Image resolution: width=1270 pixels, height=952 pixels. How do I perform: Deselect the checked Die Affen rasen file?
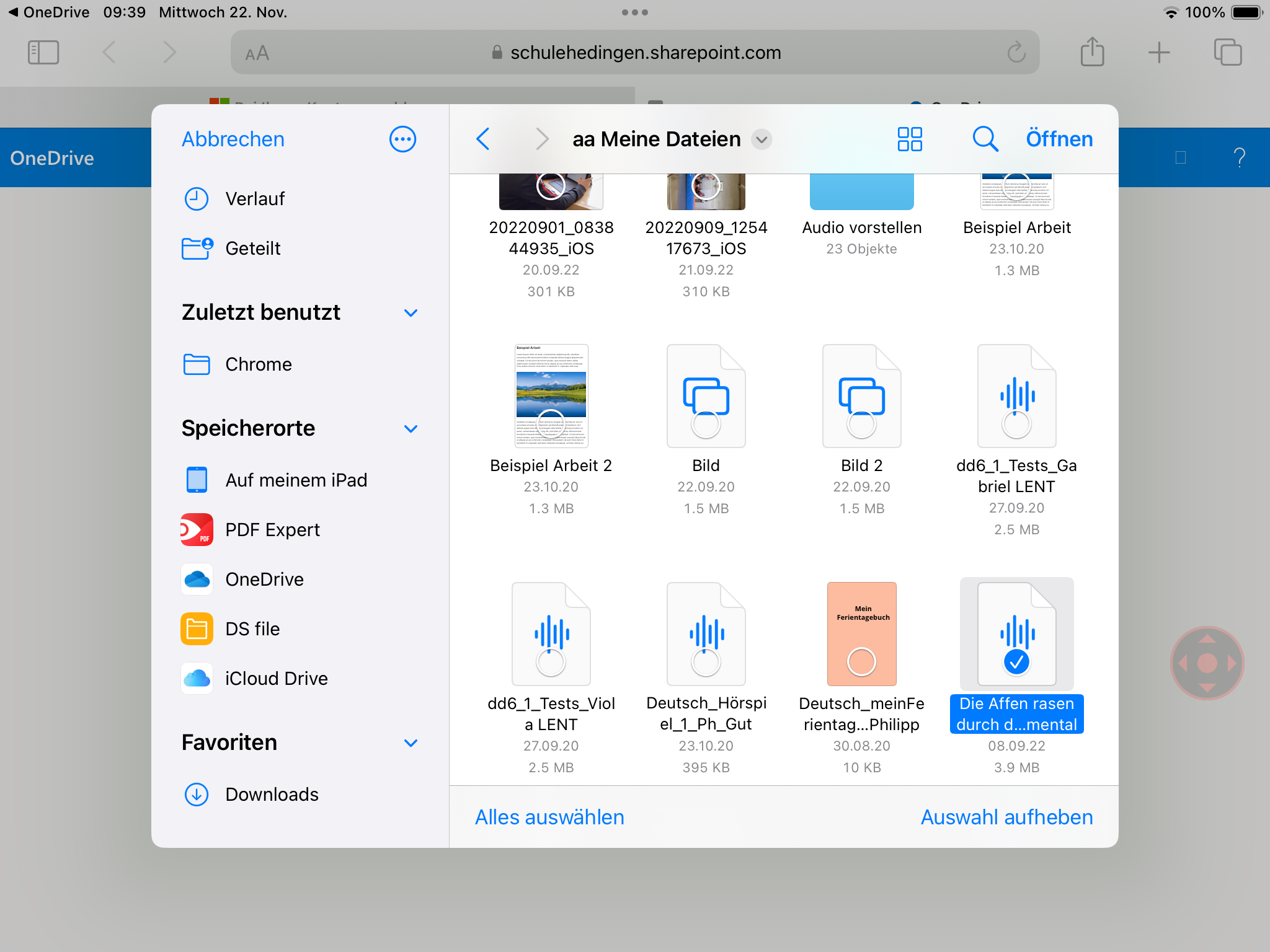click(x=1016, y=662)
